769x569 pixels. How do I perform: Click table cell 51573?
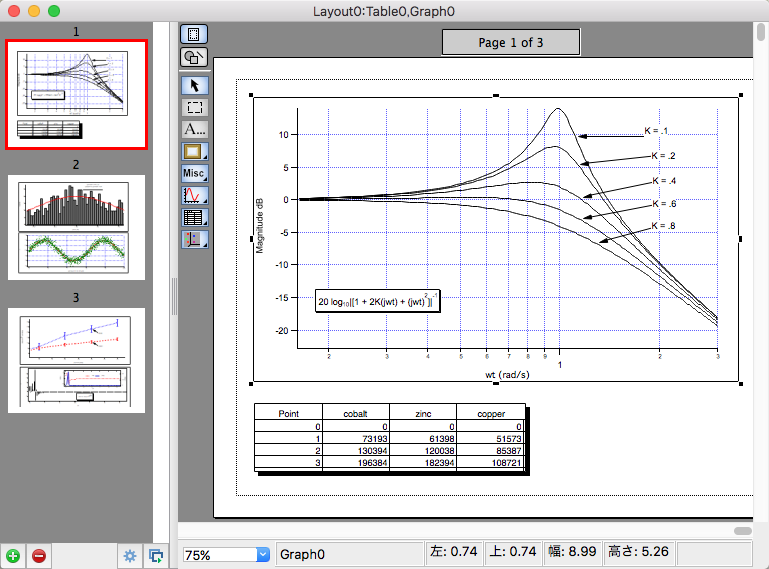pyautogui.click(x=490, y=439)
